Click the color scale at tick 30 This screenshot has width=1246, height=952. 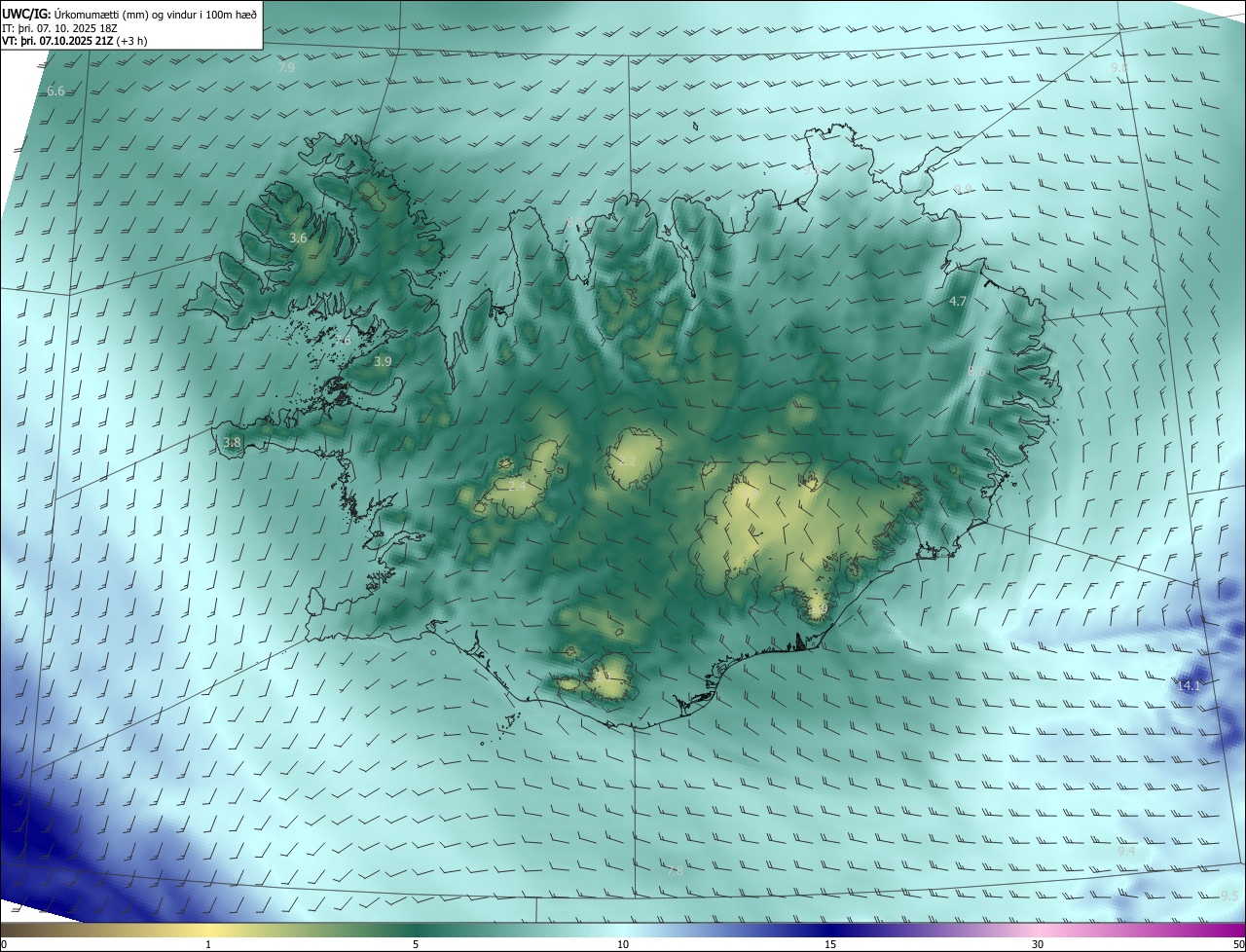pyautogui.click(x=1038, y=944)
